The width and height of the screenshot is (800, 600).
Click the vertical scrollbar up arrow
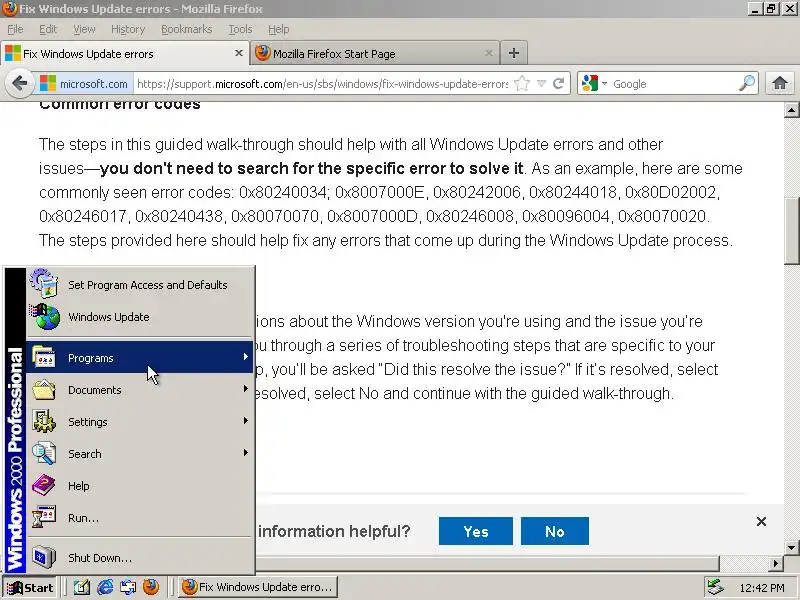(x=792, y=110)
